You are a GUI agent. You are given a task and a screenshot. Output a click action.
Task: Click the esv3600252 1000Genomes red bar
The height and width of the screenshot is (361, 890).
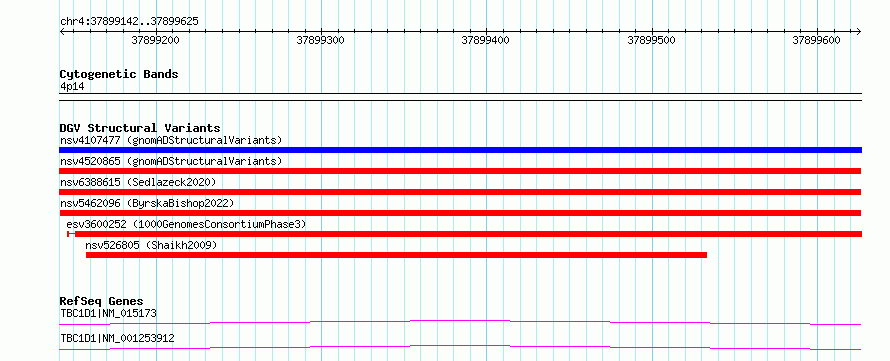click(464, 234)
